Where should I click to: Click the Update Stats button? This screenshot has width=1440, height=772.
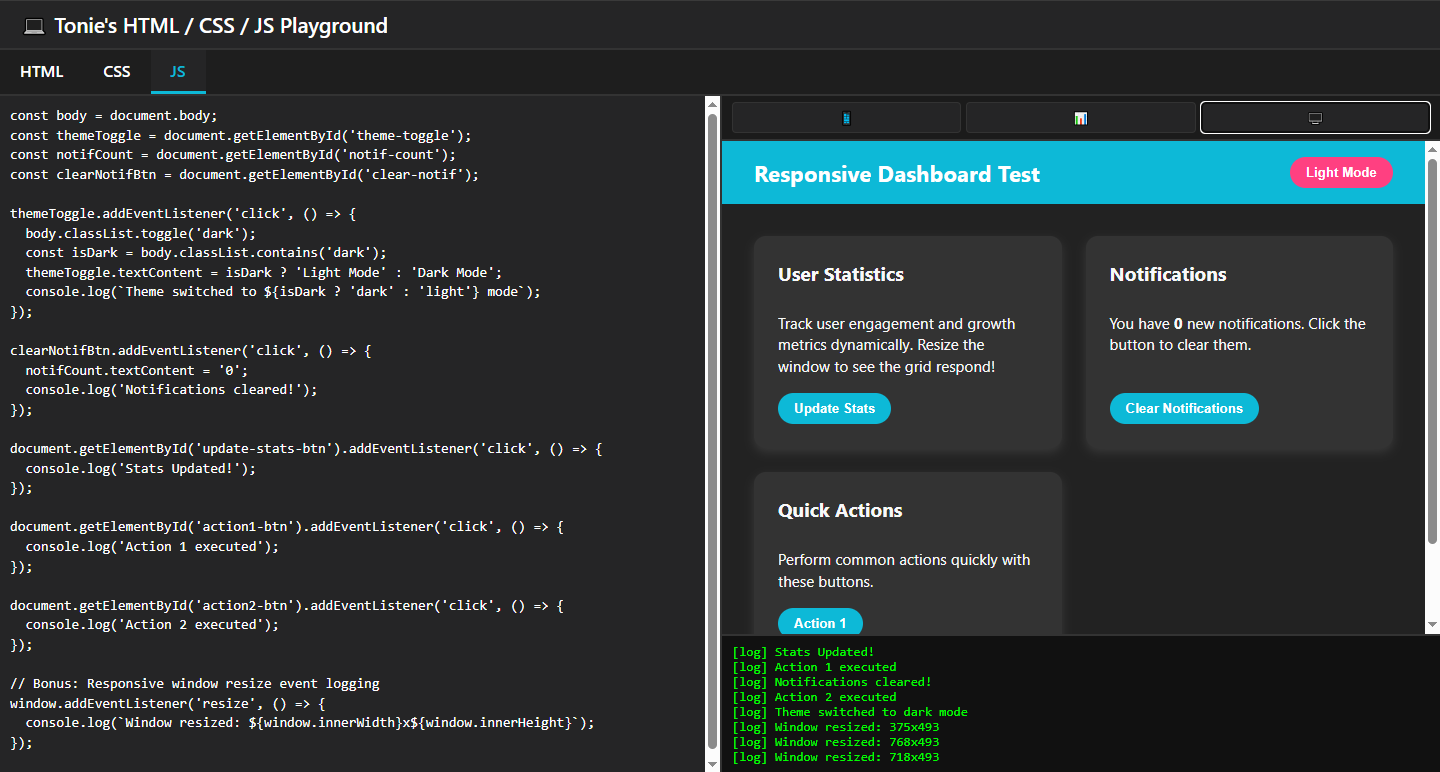[x=834, y=408]
